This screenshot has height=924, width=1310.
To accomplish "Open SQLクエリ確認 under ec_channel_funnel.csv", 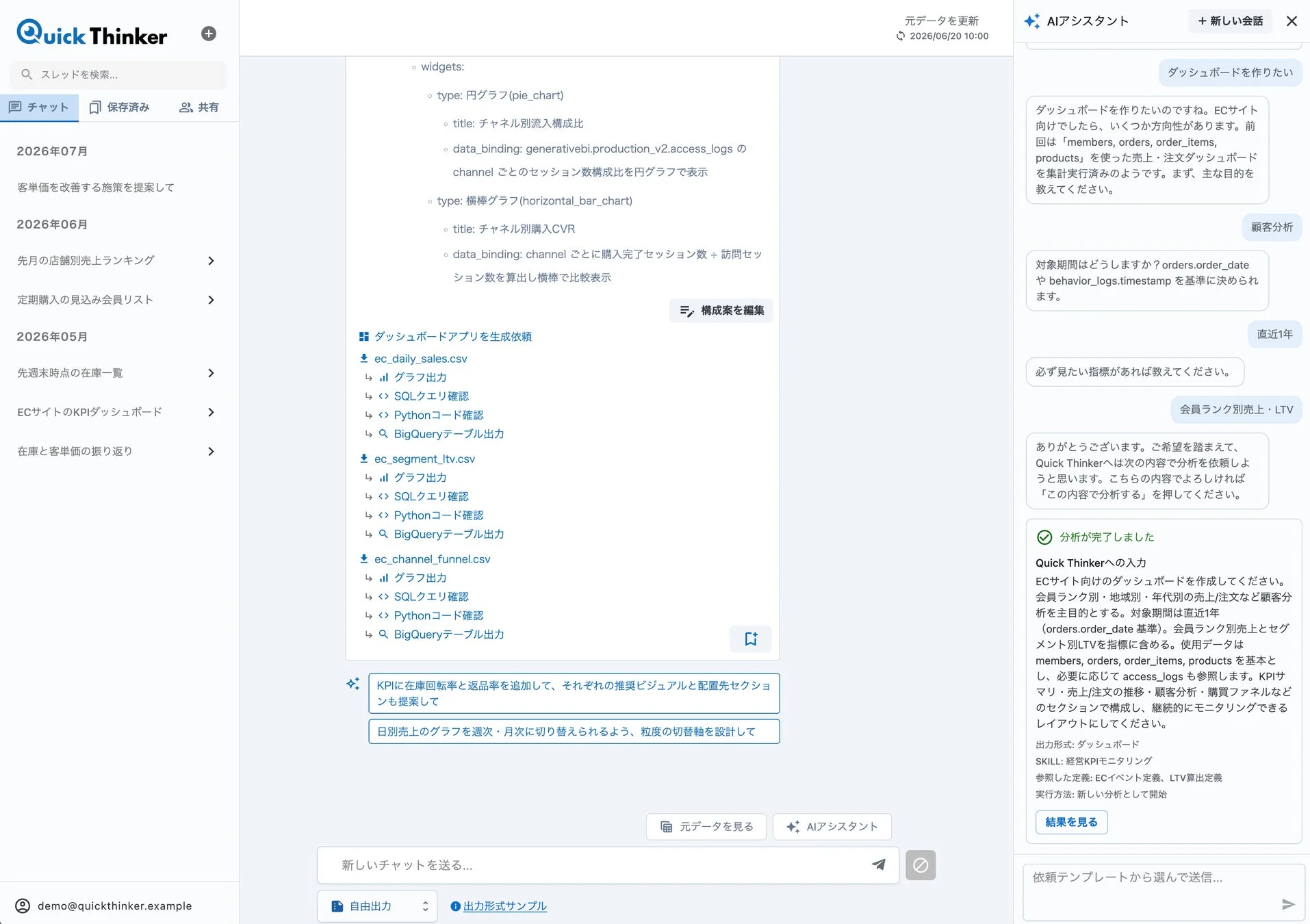I will tap(431, 597).
